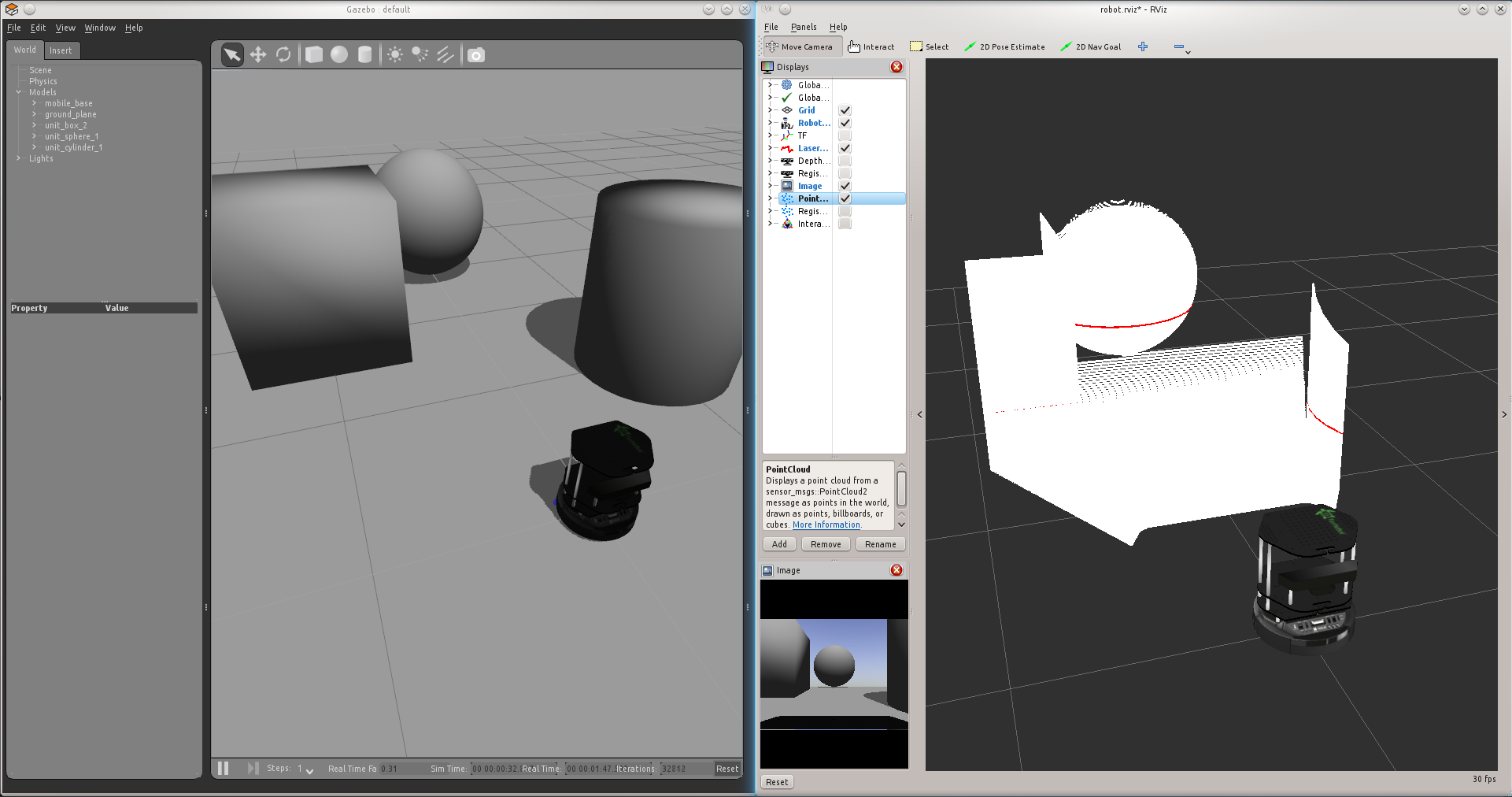Screen dimensions: 1512x797
Task: Expand the Lights tree node
Action: (x=19, y=158)
